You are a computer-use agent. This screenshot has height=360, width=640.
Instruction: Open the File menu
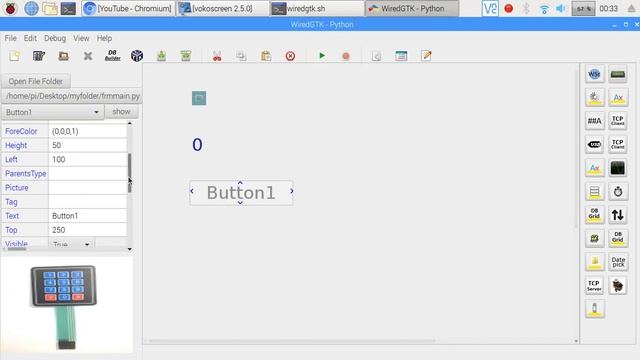tap(11, 38)
